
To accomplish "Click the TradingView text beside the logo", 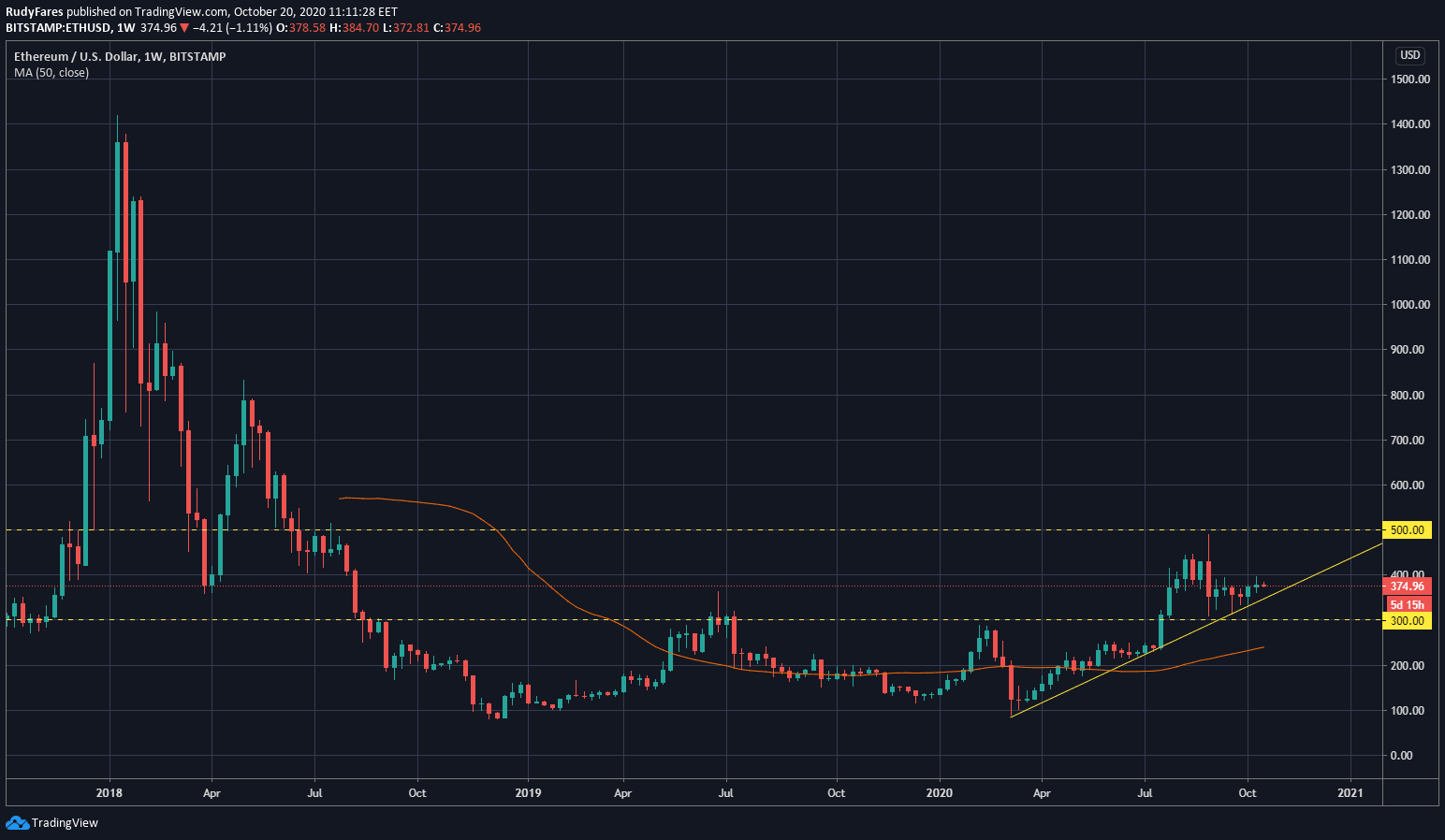I will (65, 823).
